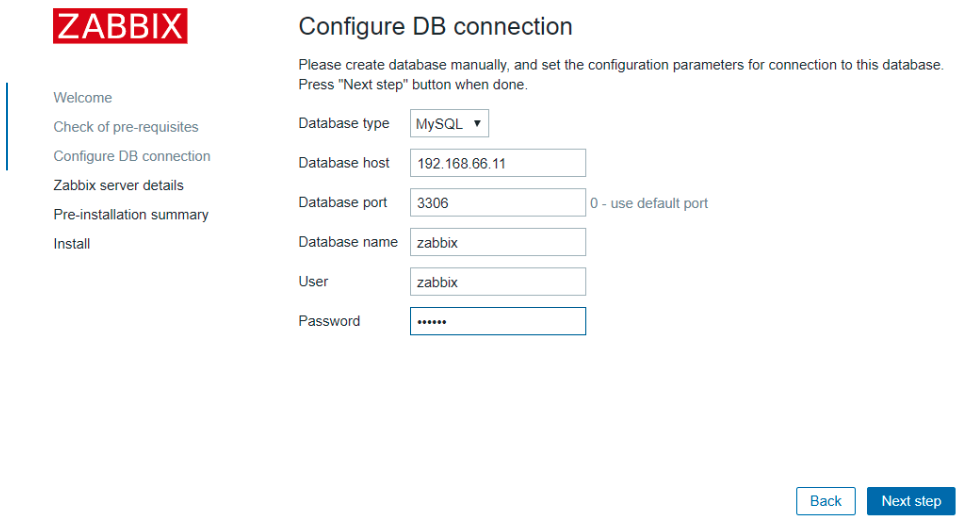Click the Password label text
Viewport: 975px width, 525px height.
329,321
